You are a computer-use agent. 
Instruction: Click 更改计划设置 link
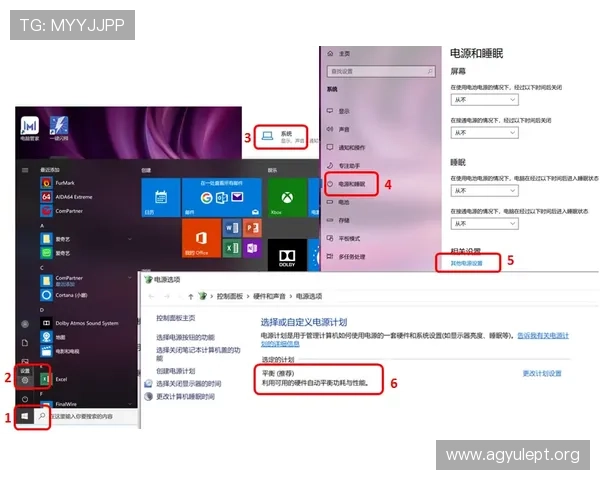point(542,373)
